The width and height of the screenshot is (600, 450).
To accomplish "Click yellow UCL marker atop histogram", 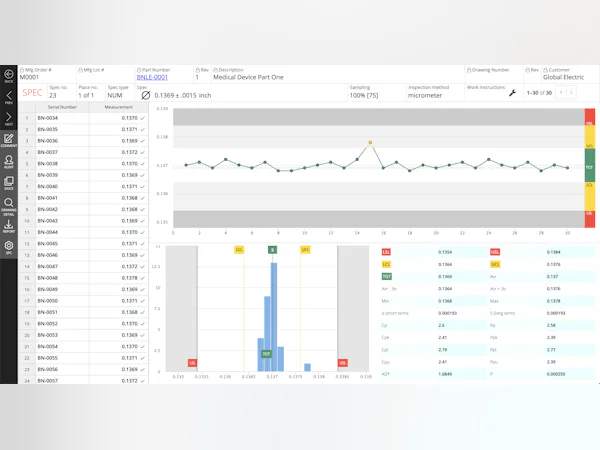I will pyautogui.click(x=305, y=249).
